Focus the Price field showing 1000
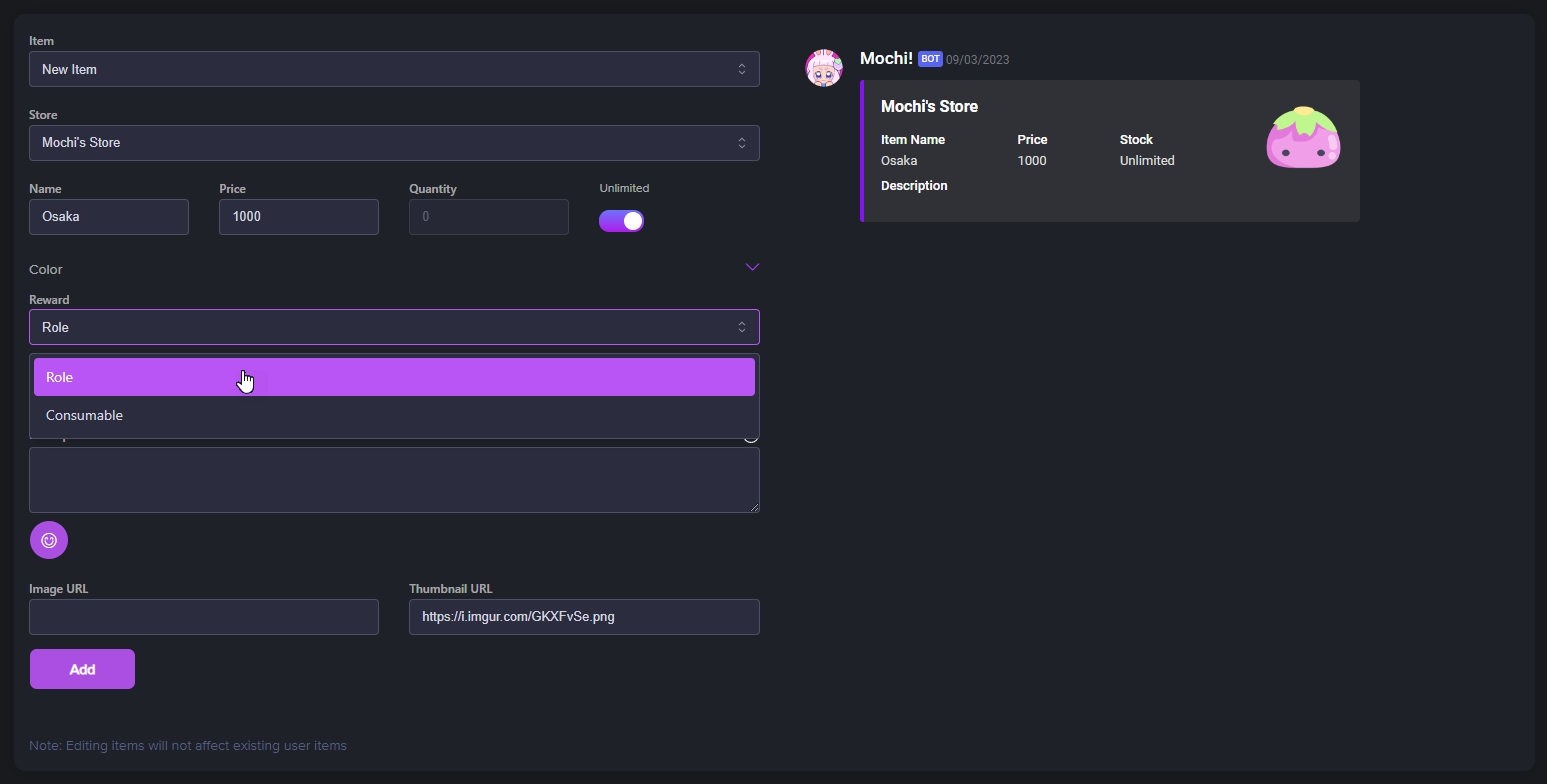This screenshot has height=784, width=1547. pyautogui.click(x=298, y=217)
